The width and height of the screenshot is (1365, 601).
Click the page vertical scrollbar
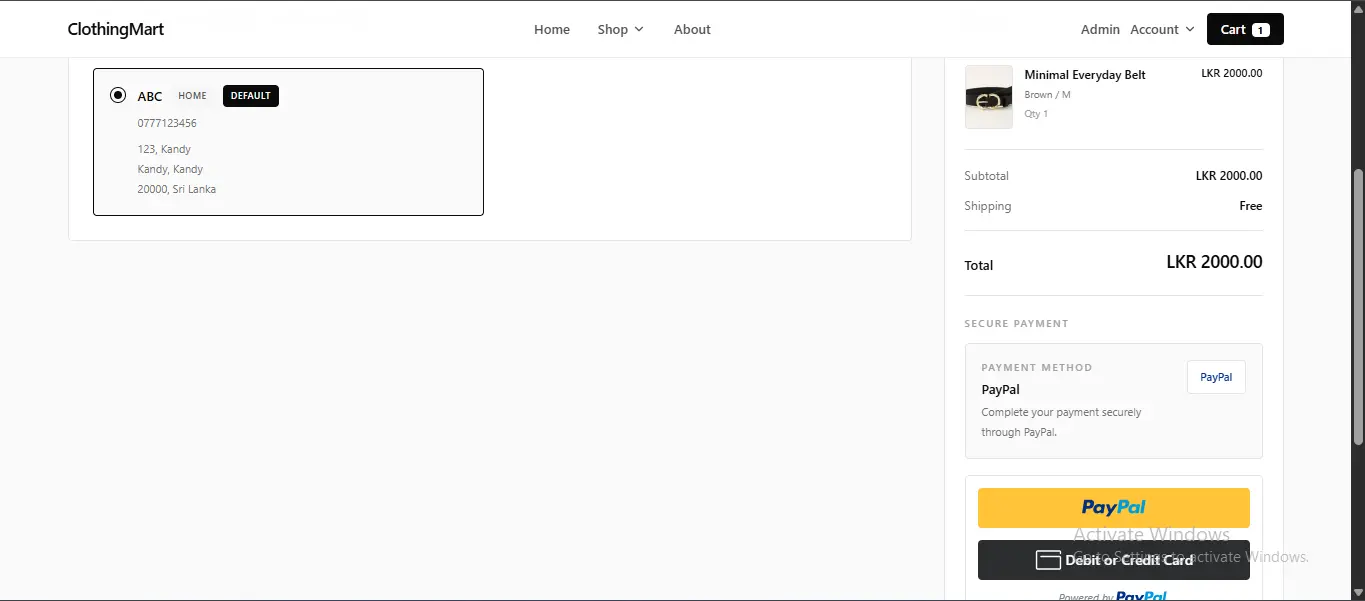point(1358,307)
